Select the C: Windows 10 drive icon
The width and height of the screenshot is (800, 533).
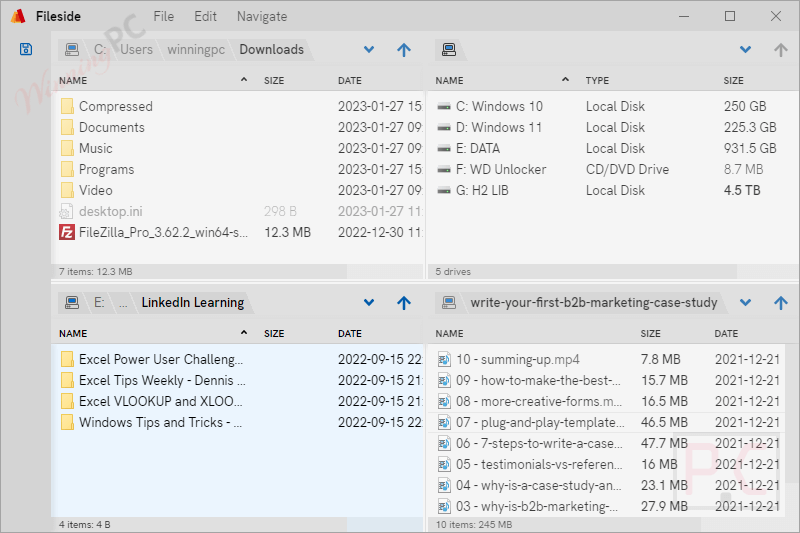[x=444, y=107]
